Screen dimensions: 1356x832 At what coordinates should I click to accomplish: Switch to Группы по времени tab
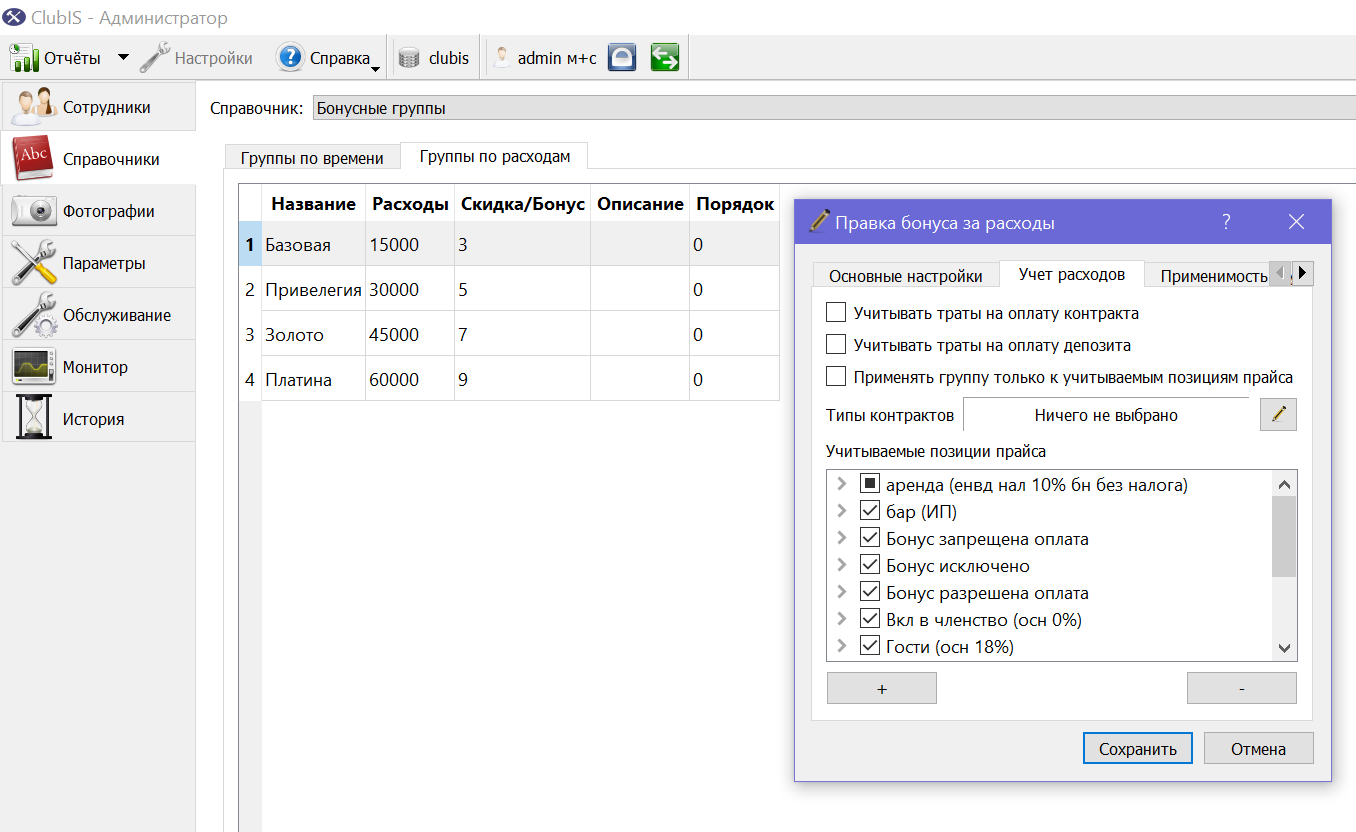coord(312,158)
